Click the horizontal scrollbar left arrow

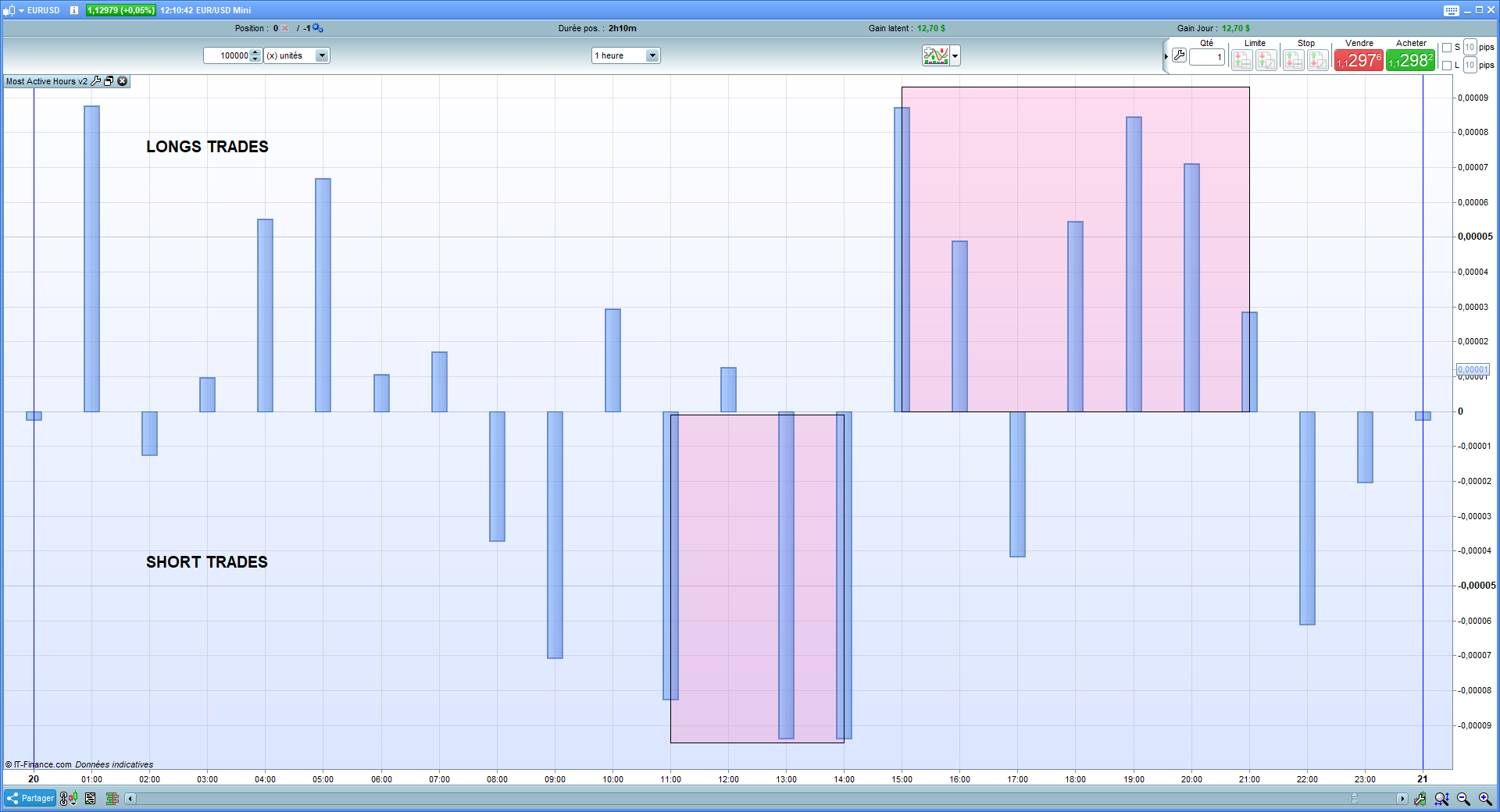click(x=130, y=798)
